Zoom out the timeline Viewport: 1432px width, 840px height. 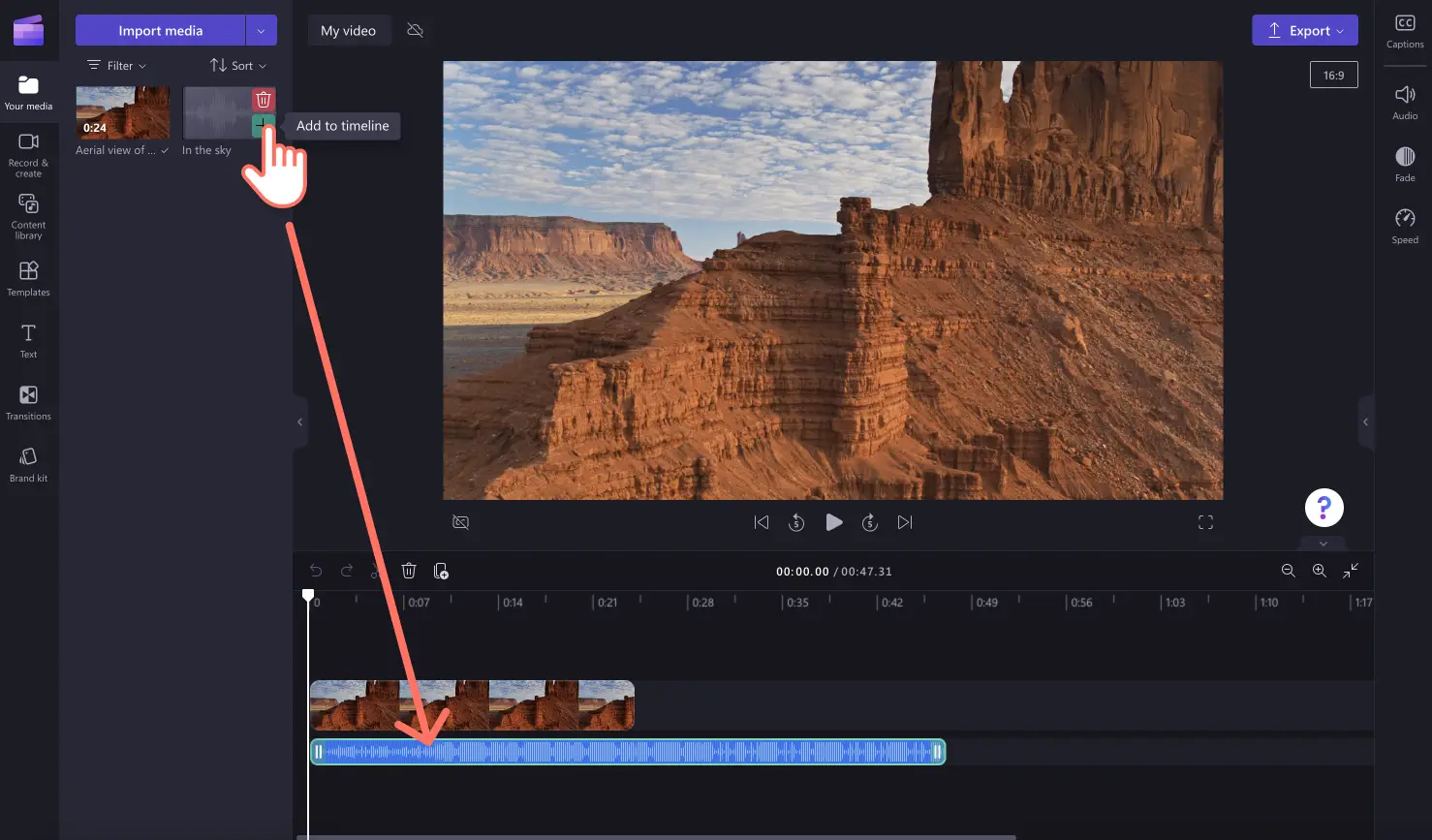(x=1288, y=571)
